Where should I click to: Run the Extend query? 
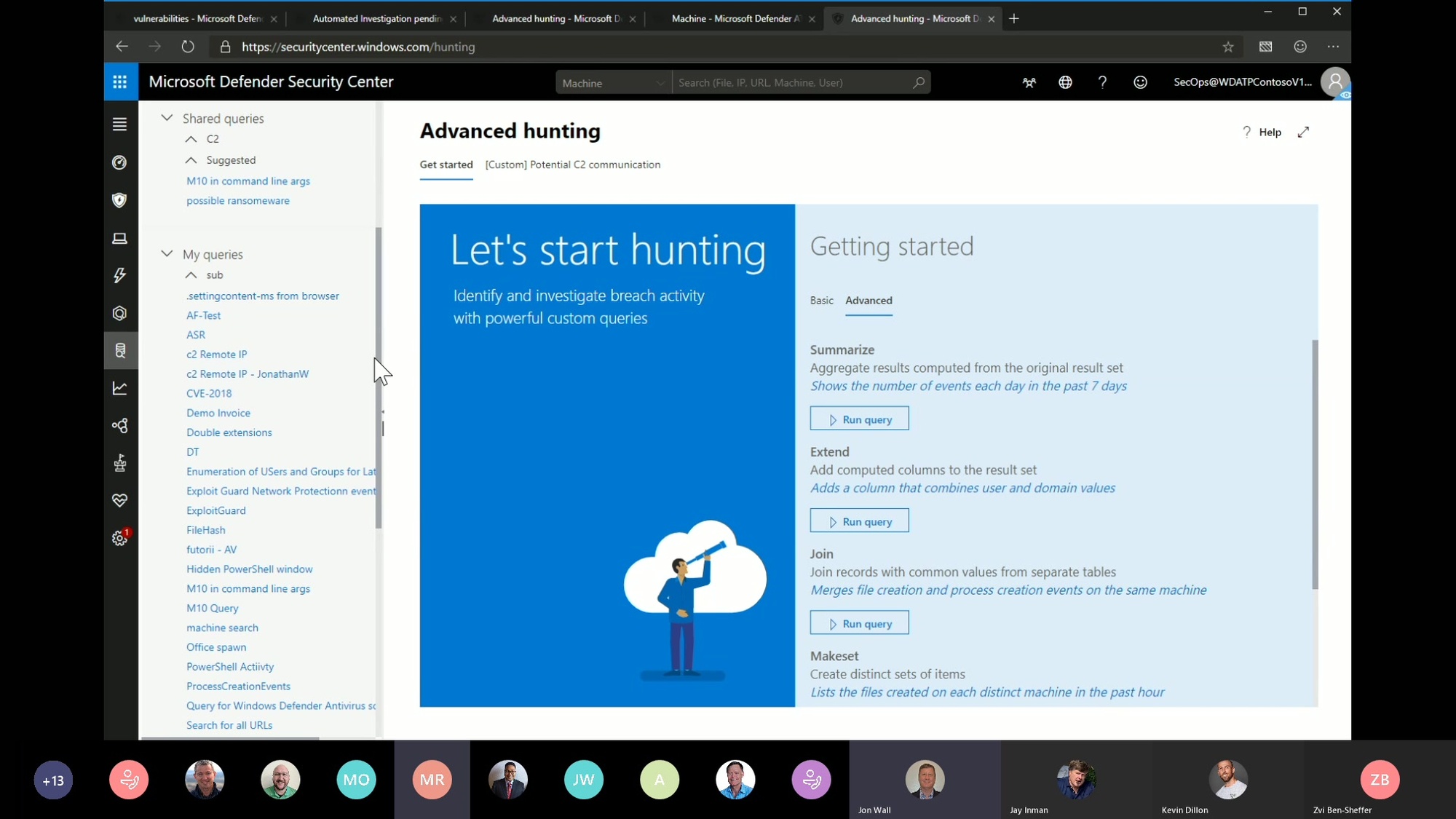(x=859, y=521)
